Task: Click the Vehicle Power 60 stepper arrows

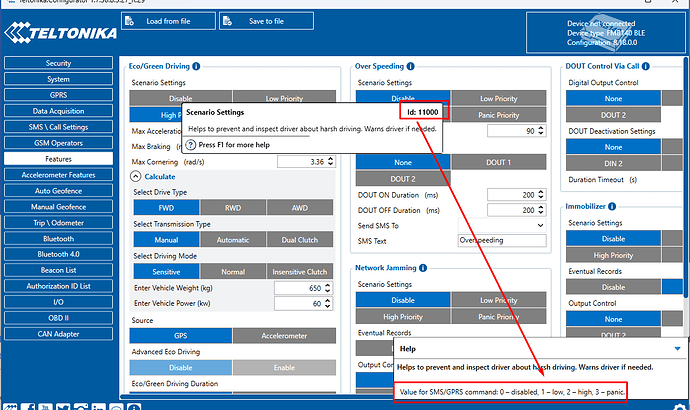Action: point(327,303)
